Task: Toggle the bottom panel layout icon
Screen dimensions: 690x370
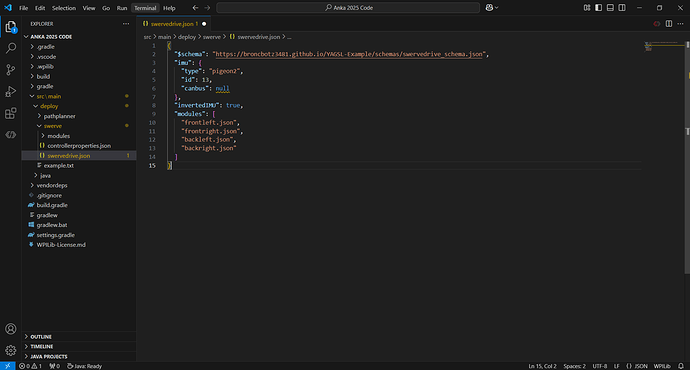Action: 610,8
